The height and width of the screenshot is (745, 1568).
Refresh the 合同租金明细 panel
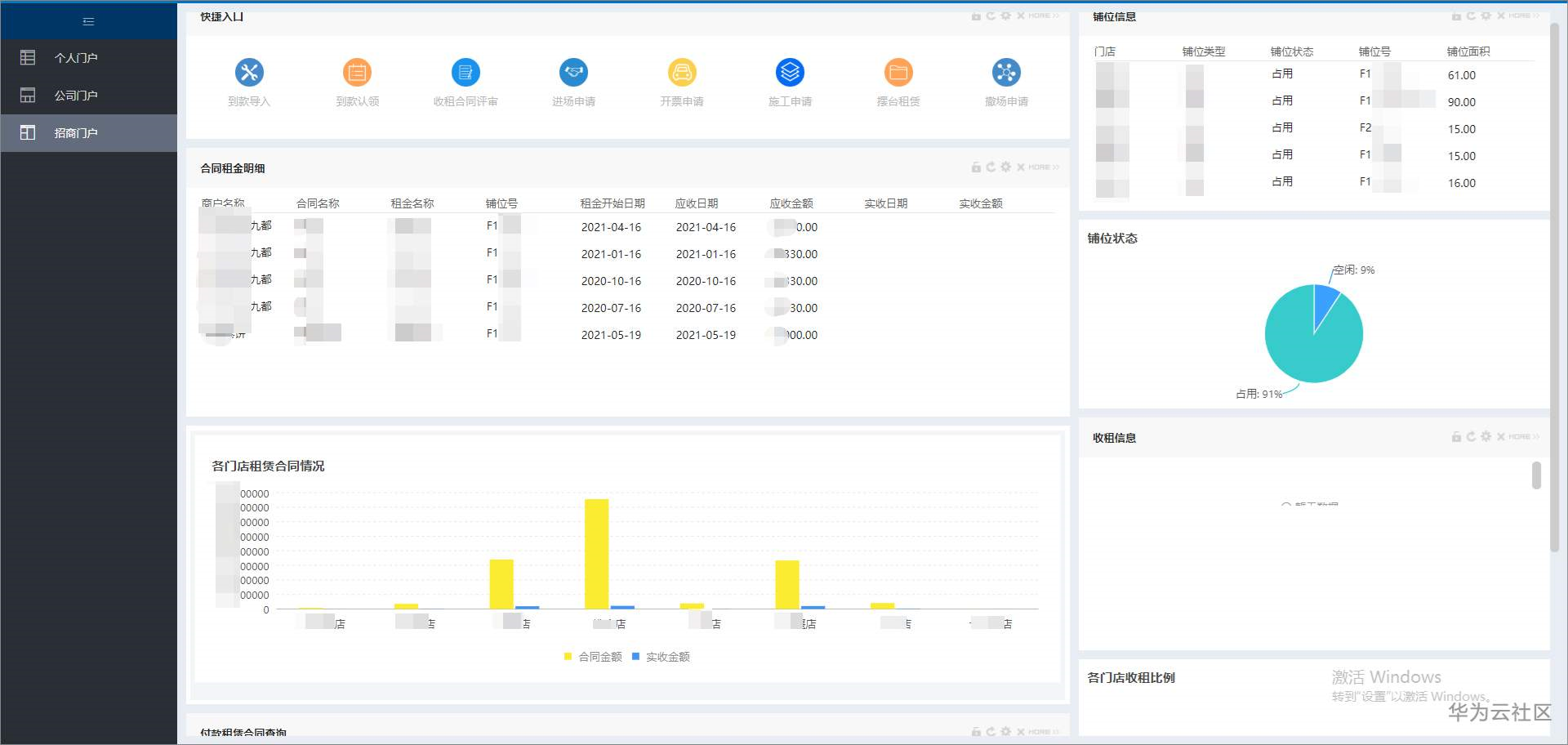coord(991,167)
